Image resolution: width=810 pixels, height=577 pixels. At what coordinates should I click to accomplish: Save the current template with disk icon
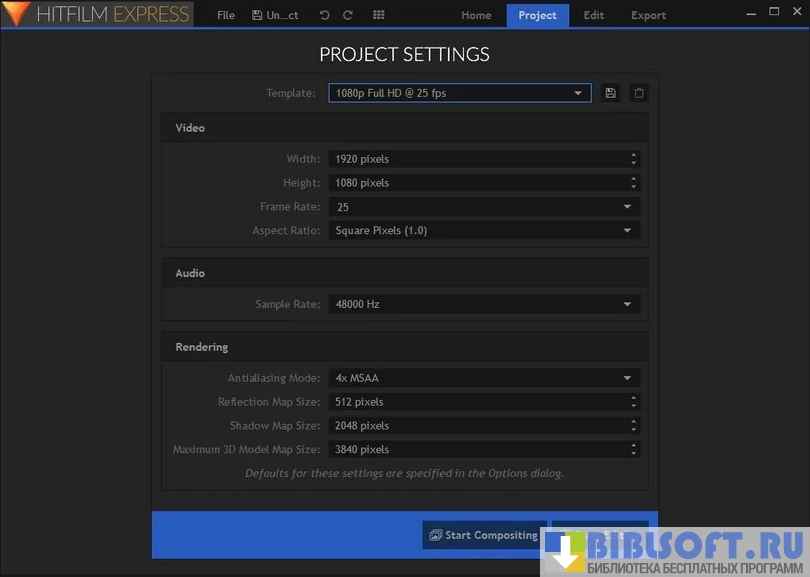point(611,93)
